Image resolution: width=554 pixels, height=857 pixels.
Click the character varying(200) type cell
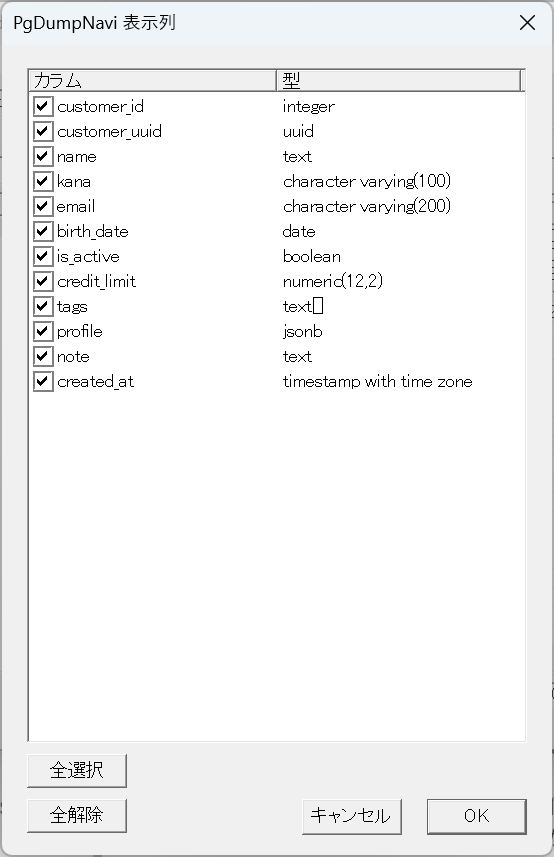click(x=367, y=207)
